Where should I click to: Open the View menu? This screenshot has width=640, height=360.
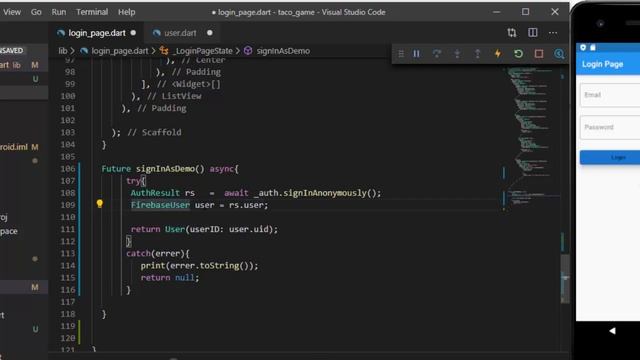click(12, 12)
